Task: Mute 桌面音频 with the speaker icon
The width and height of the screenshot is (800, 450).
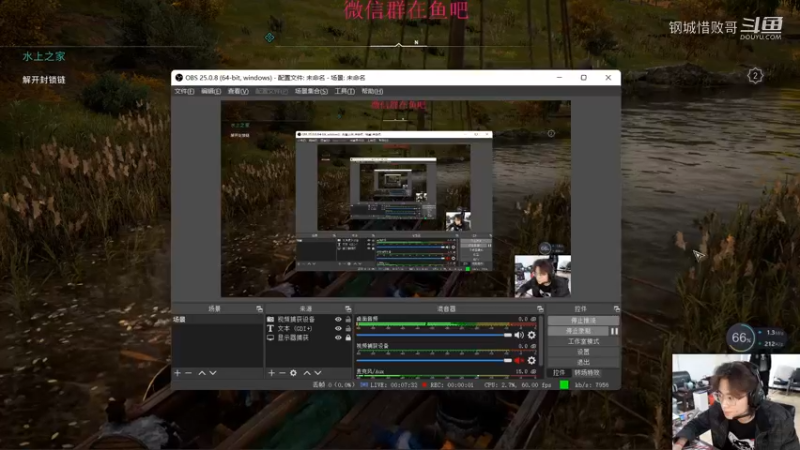Action: click(519, 335)
